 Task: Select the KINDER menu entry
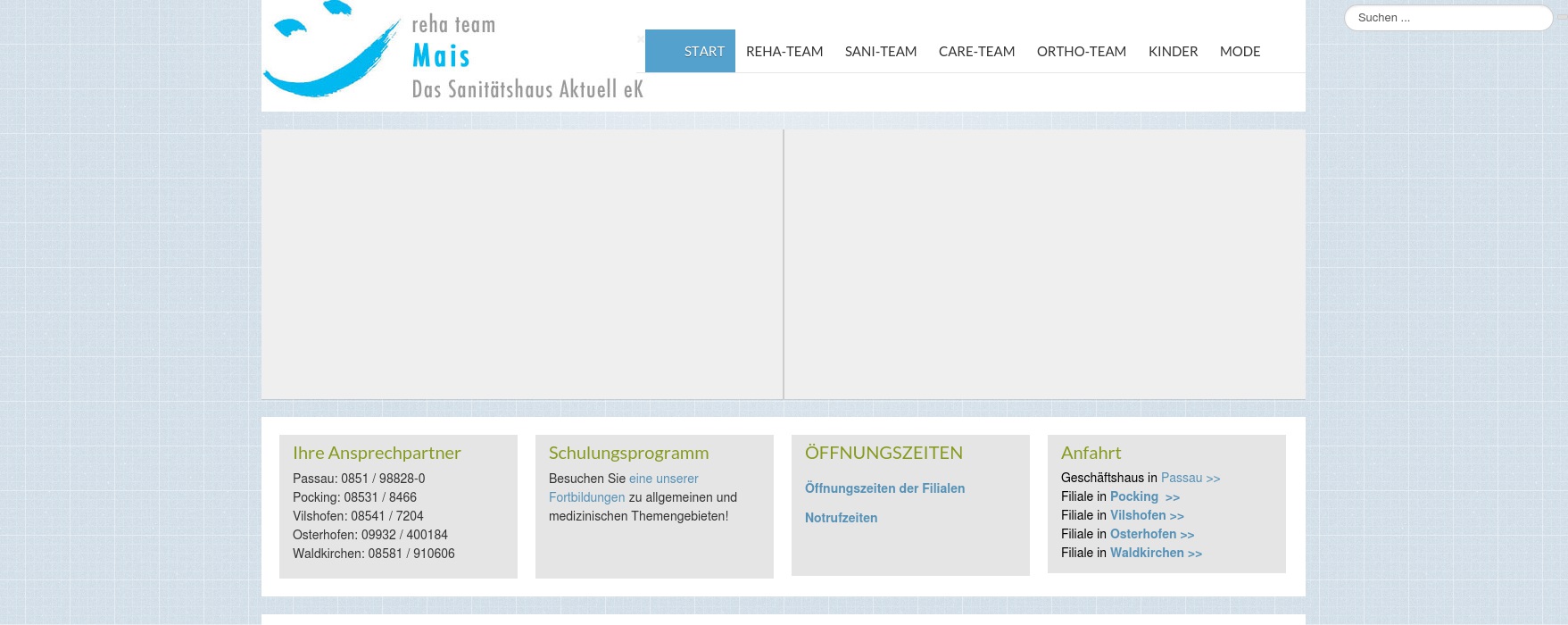[1173, 52]
